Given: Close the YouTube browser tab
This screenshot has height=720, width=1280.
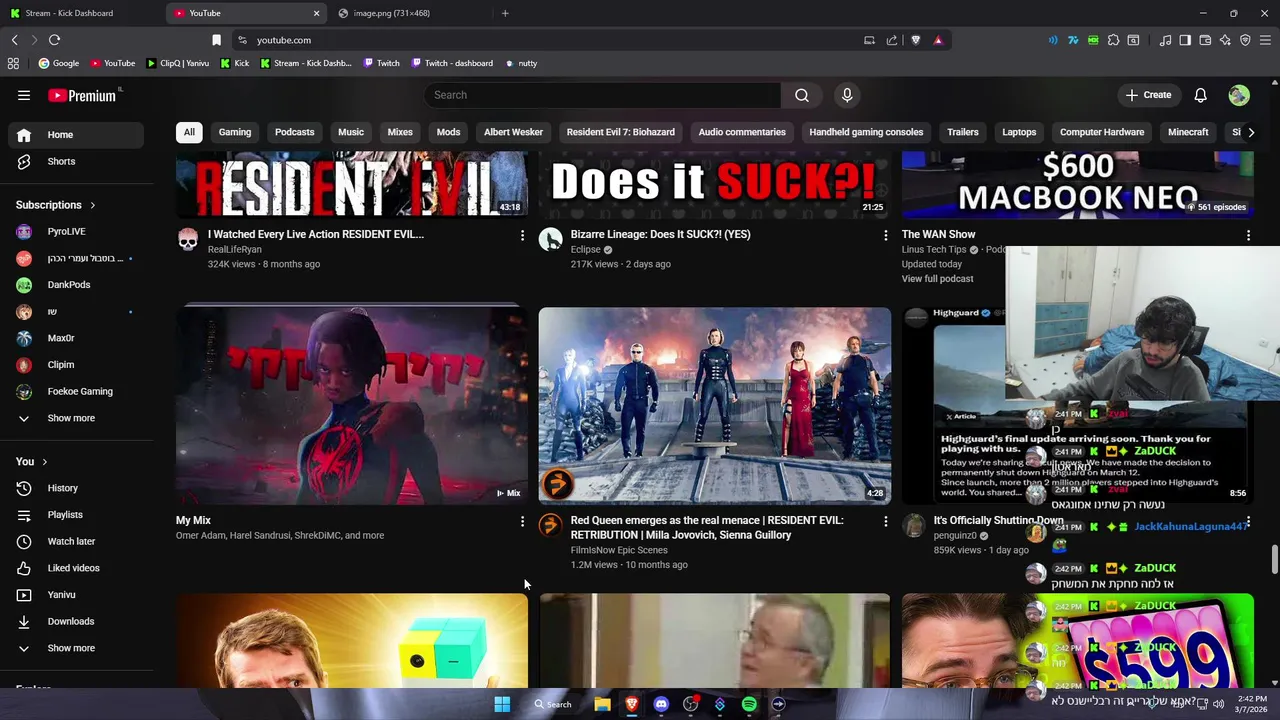Looking at the screenshot, I should (317, 13).
